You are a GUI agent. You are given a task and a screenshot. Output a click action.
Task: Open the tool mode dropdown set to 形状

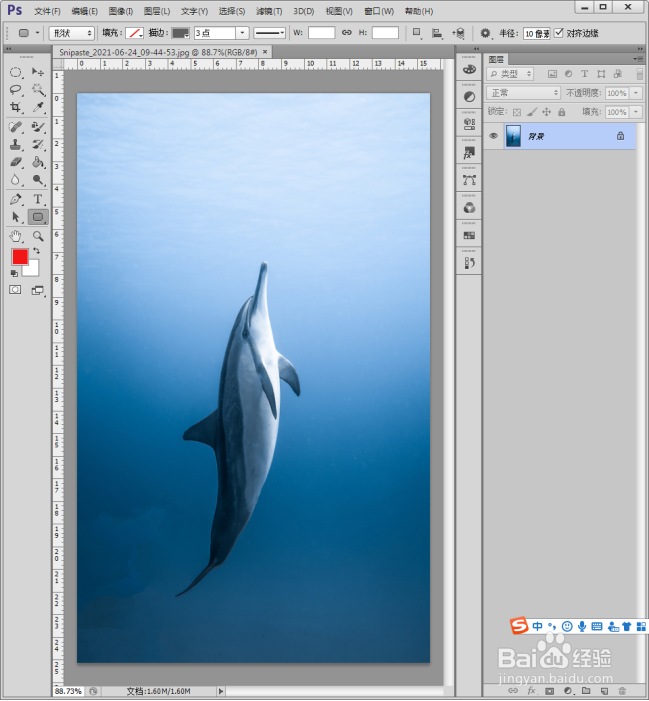72,33
